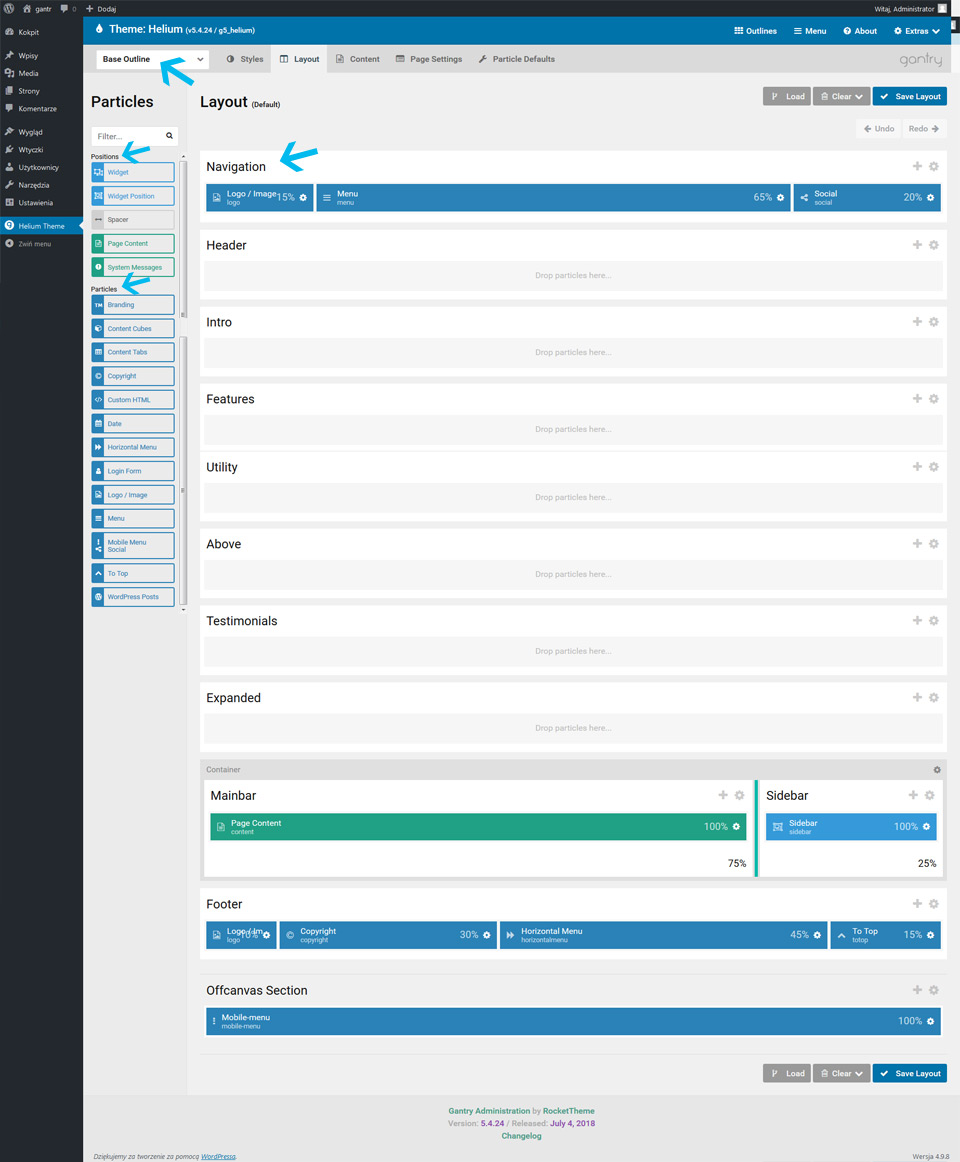Click the Redo button

924,129
